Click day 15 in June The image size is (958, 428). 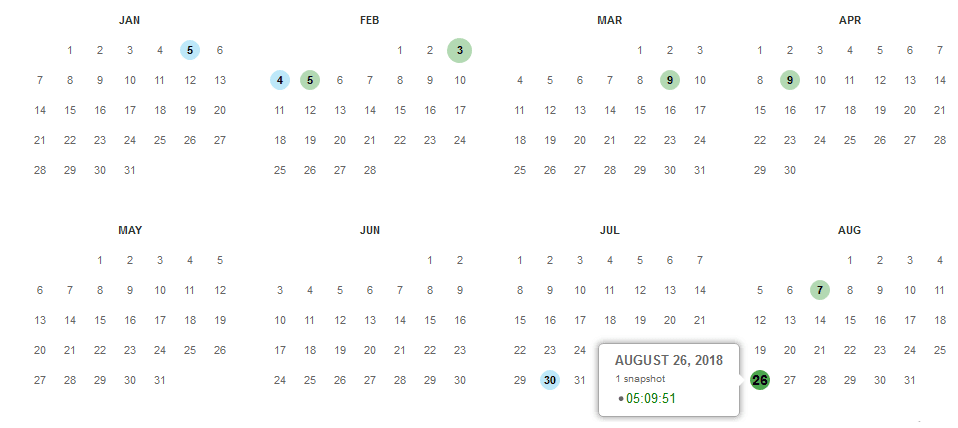(430, 321)
